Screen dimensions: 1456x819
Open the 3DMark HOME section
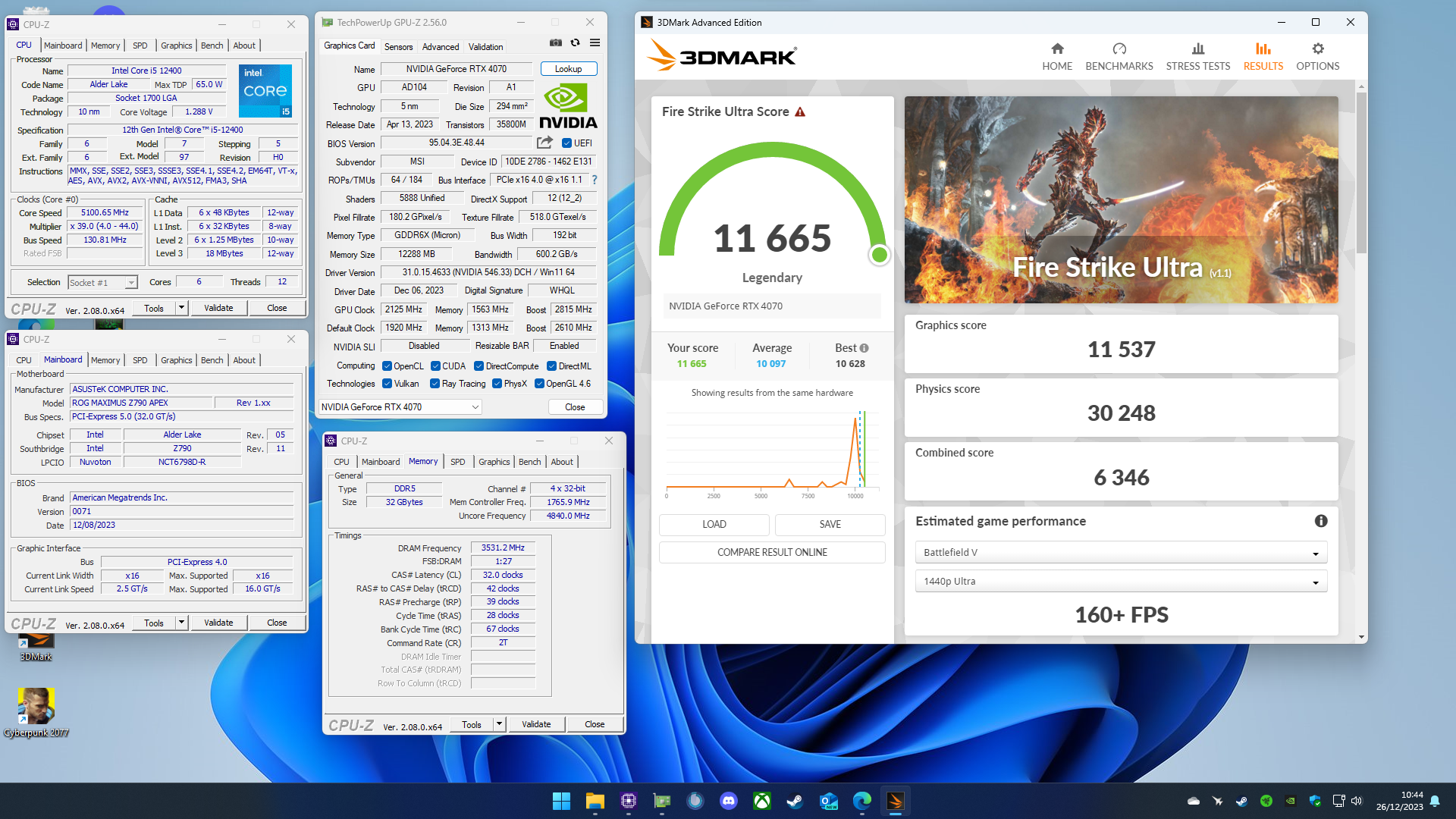1057,57
